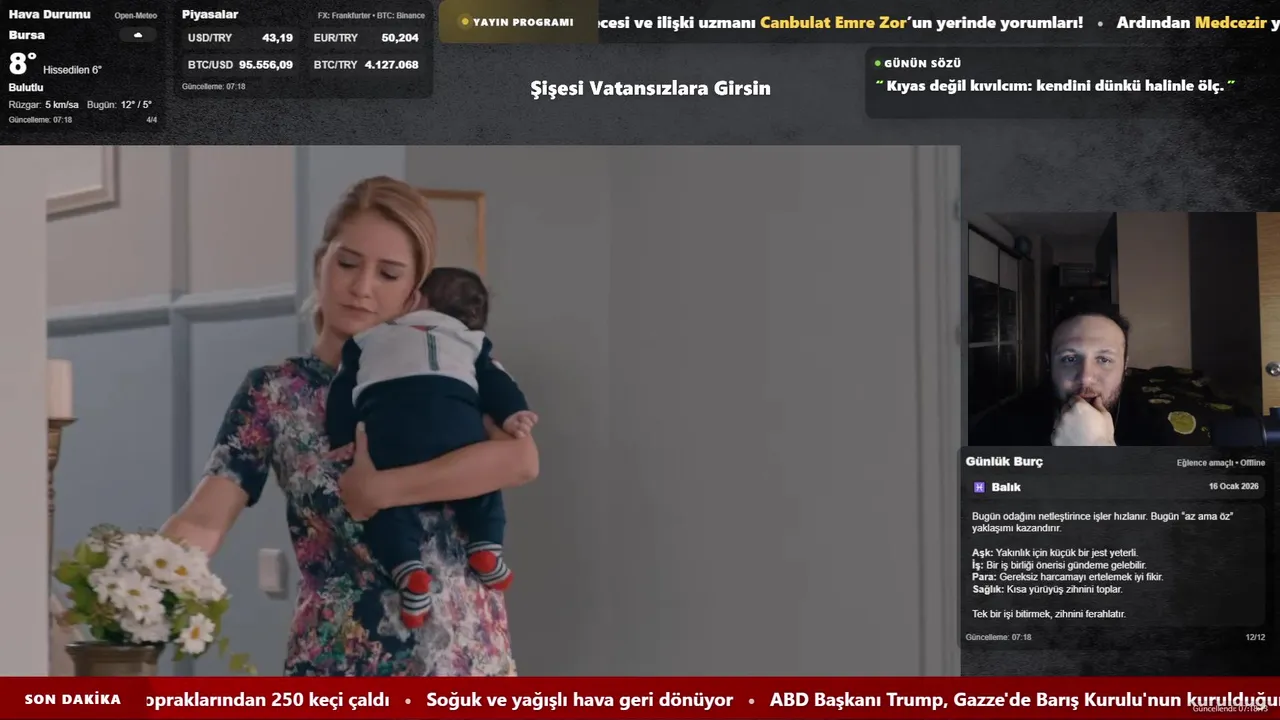Click 'Tek bir işi bitirmek' closing line

tap(1049, 614)
